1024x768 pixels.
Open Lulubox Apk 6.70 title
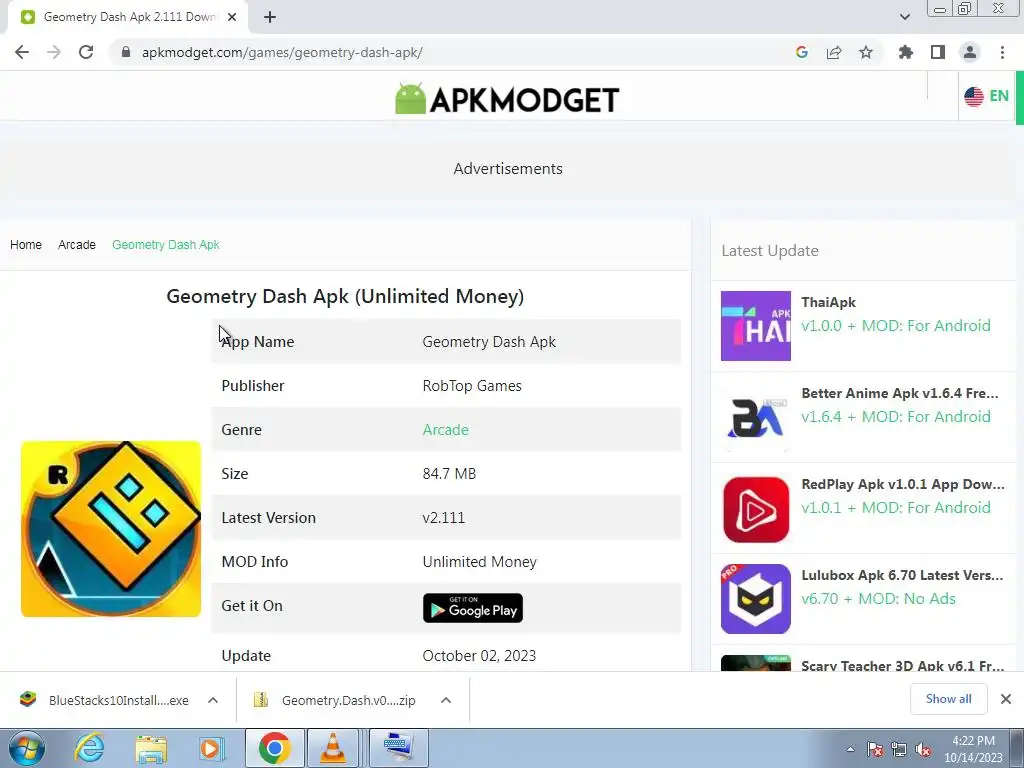pyautogui.click(x=902, y=575)
